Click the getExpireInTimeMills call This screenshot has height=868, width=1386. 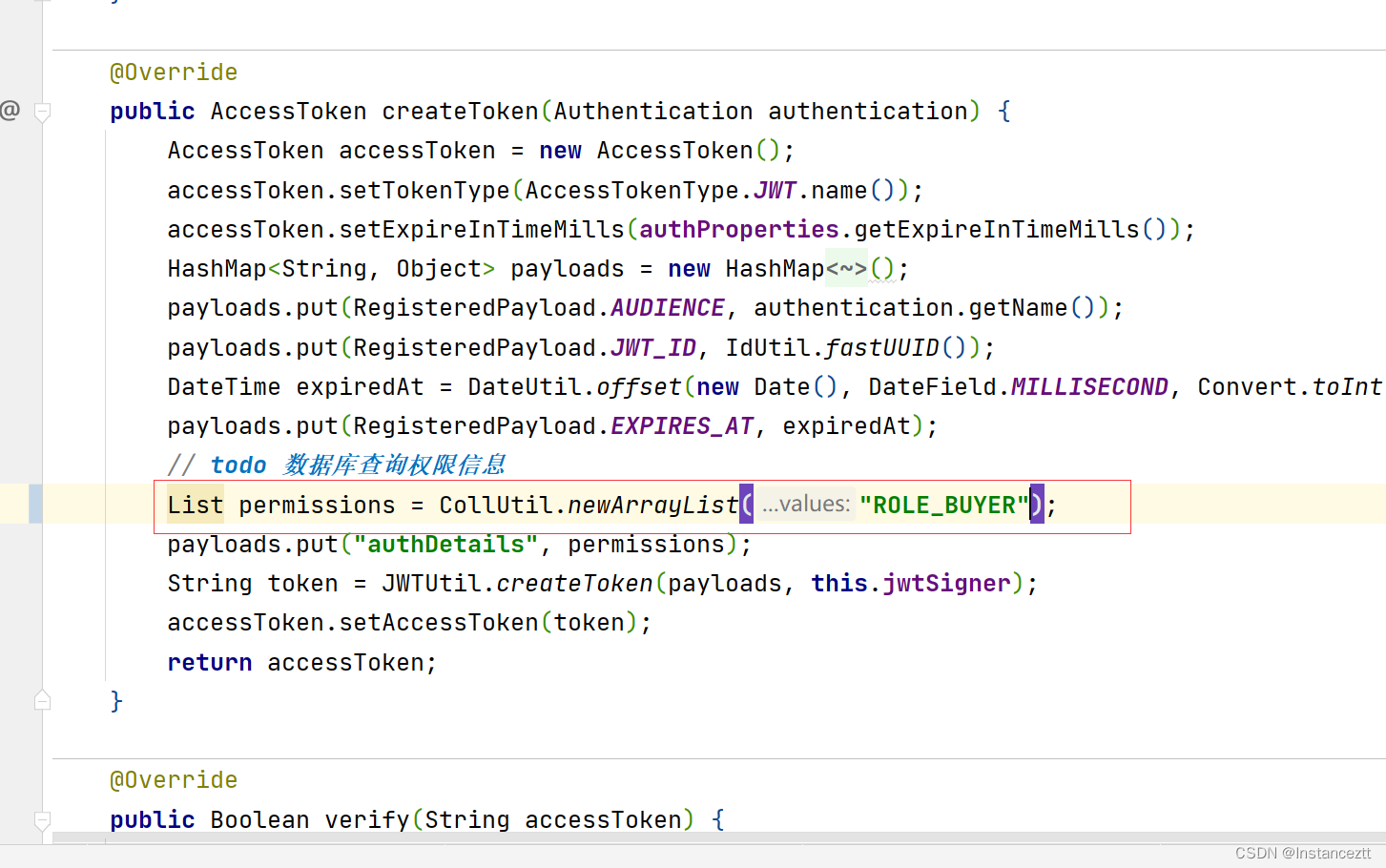(x=997, y=230)
